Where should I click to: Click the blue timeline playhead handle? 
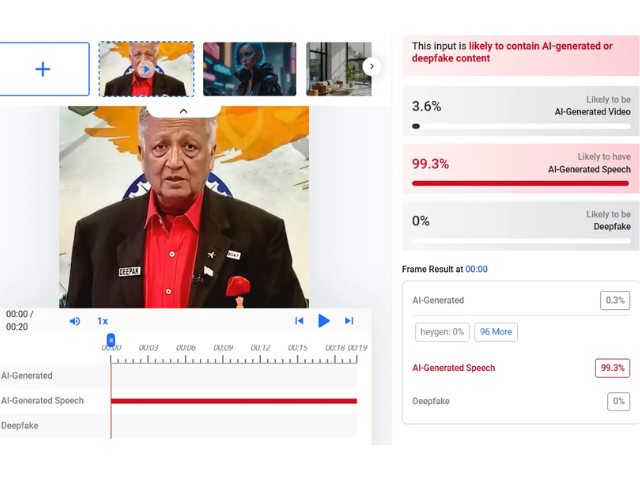111,340
